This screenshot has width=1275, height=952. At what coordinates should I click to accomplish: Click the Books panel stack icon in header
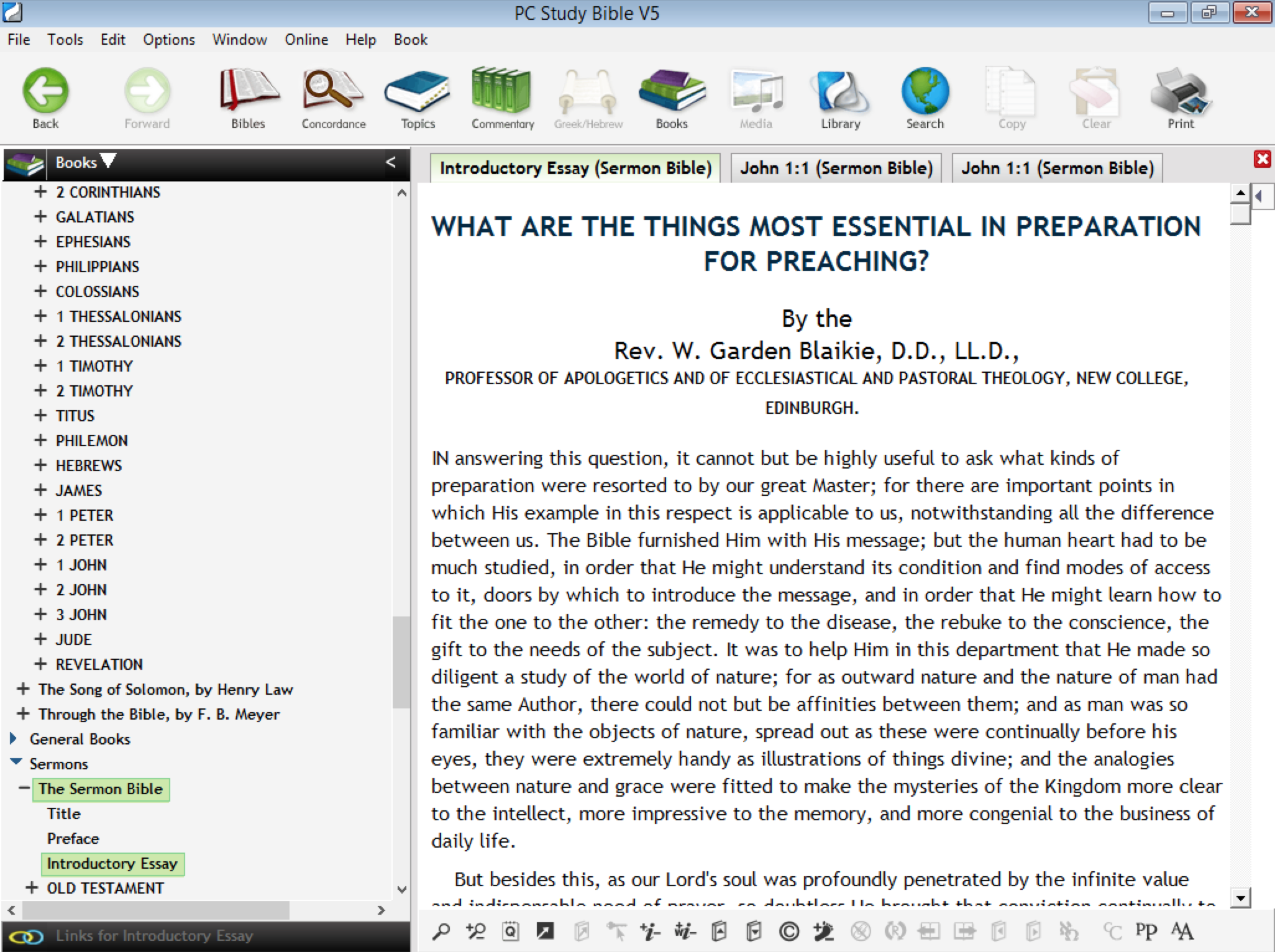25,164
